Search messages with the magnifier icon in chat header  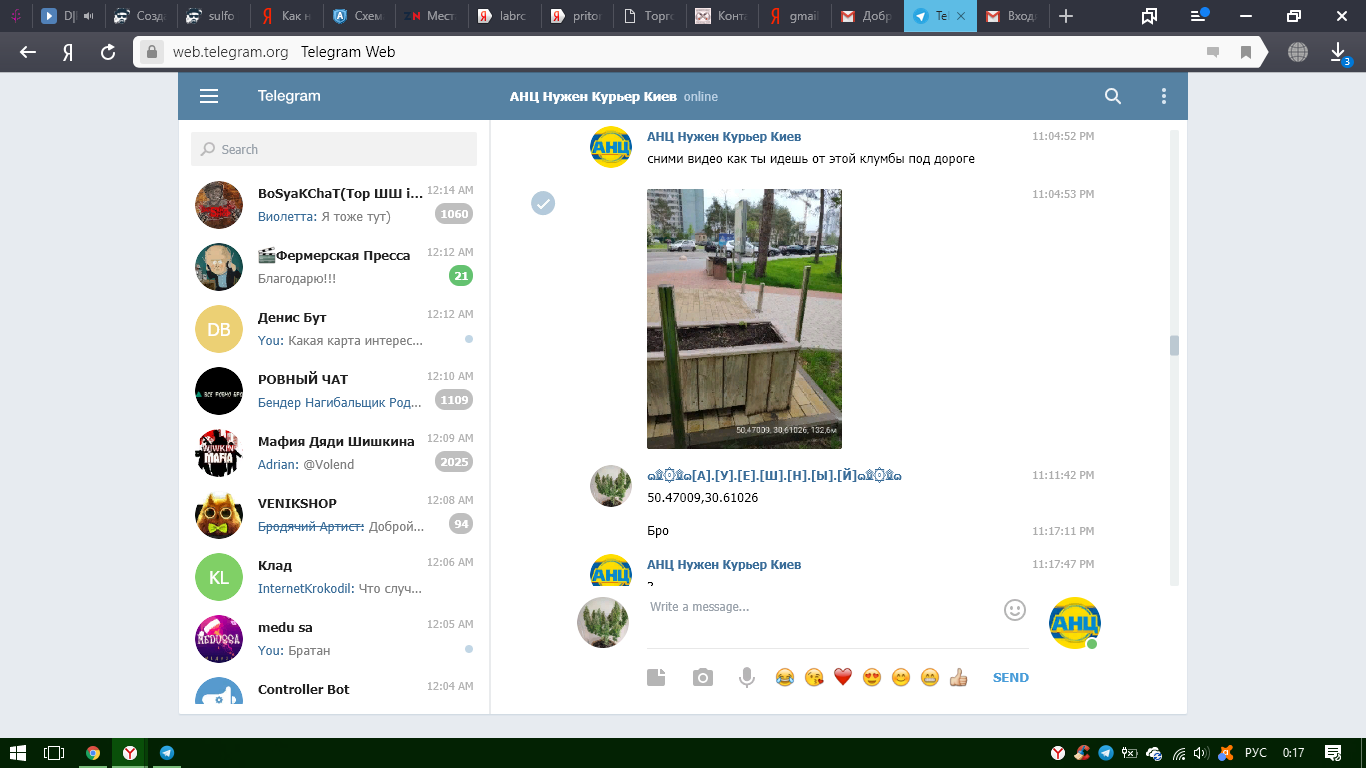[x=1113, y=96]
